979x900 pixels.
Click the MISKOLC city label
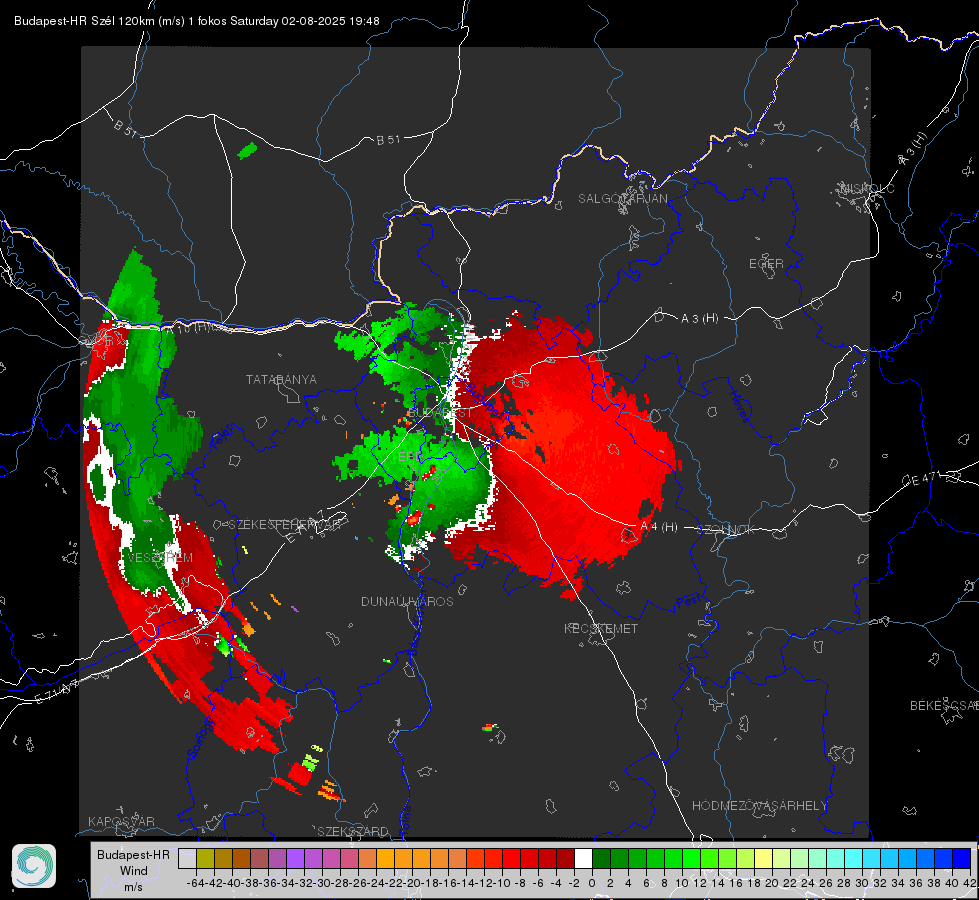click(867, 188)
